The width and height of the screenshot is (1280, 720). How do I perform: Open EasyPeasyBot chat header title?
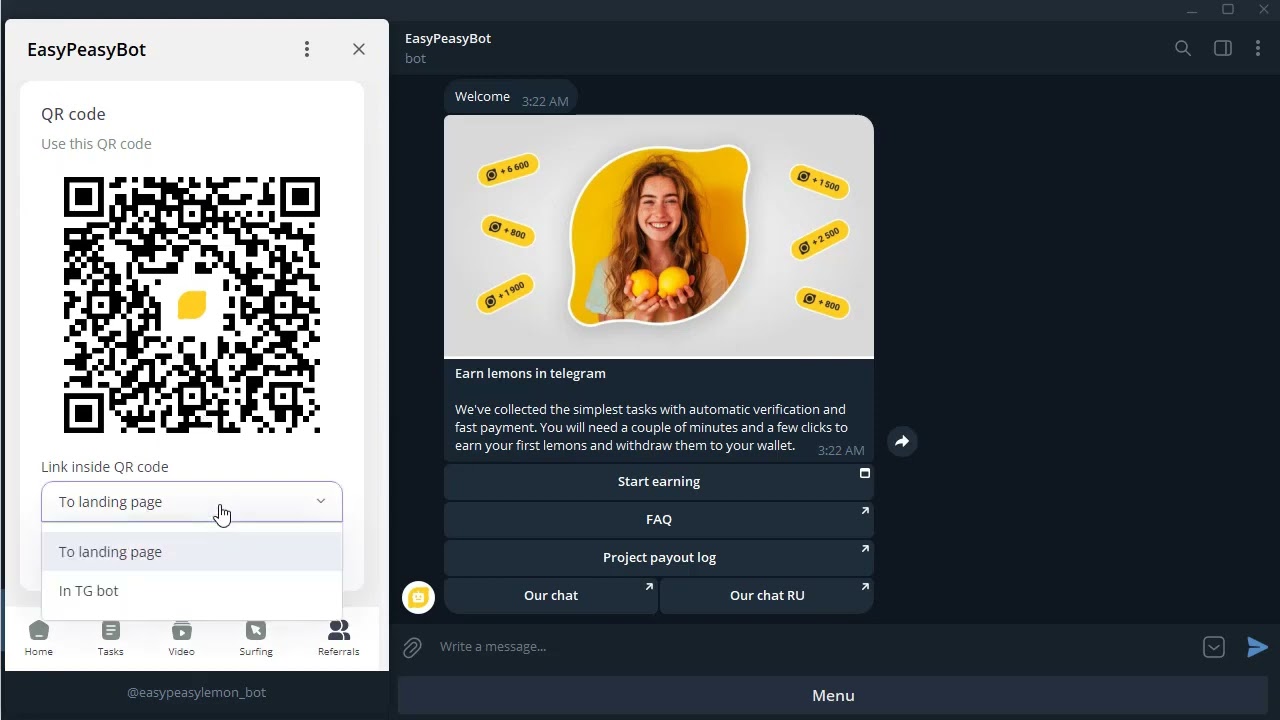[x=448, y=38]
